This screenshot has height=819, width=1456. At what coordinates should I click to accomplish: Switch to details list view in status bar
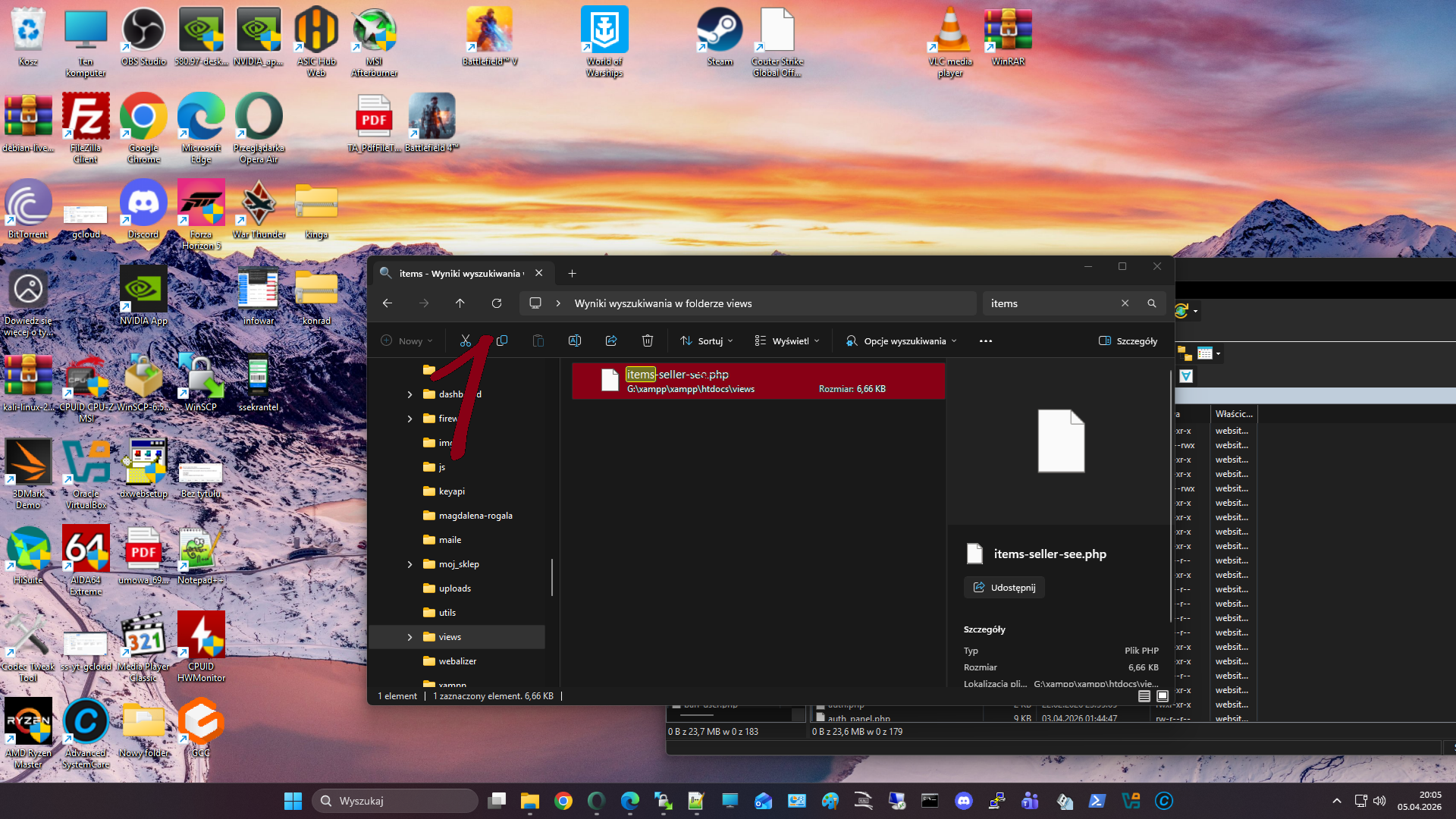[x=1144, y=696]
